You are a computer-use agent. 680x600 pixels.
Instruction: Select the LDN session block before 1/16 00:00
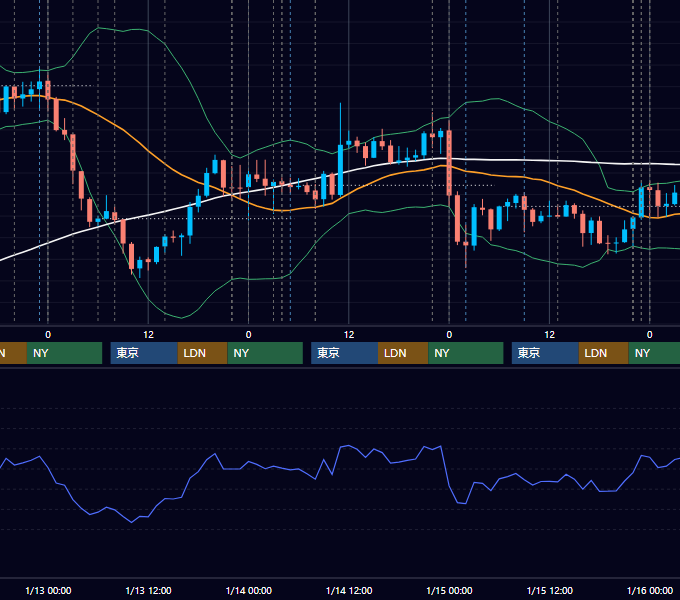[x=604, y=353]
